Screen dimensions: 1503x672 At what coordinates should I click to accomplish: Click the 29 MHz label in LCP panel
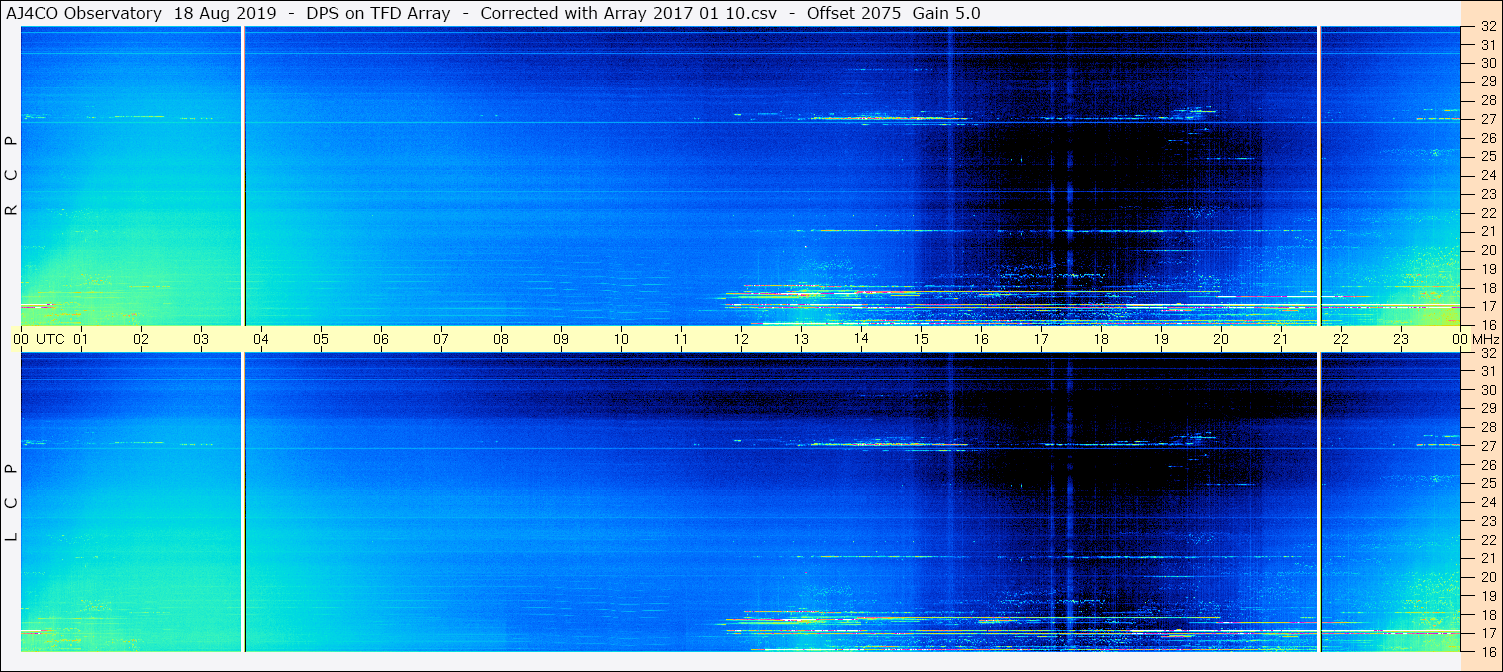1488,409
